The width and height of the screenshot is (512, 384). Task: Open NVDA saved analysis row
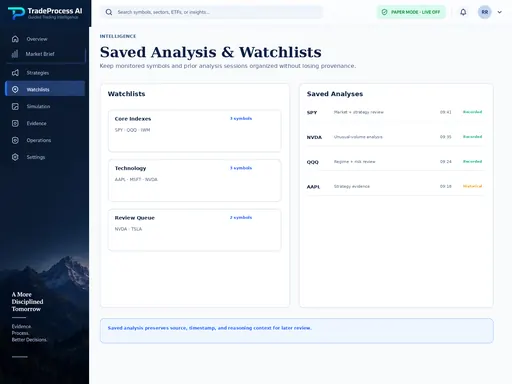[x=395, y=137]
